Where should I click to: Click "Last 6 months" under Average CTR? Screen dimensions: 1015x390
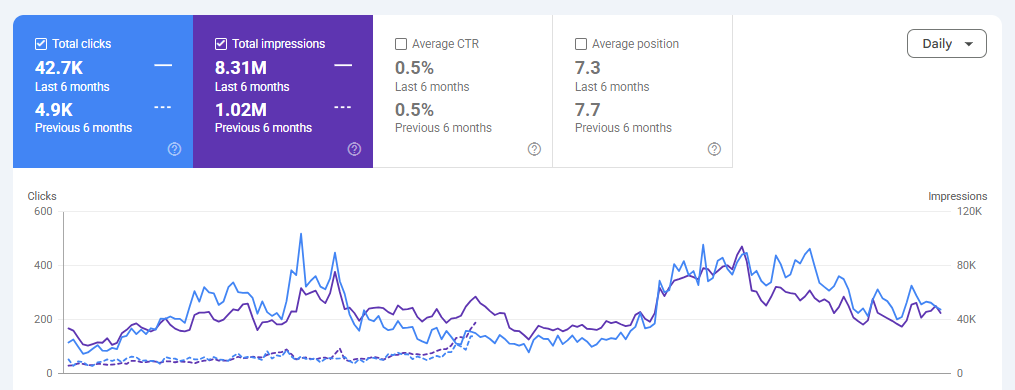(432, 87)
